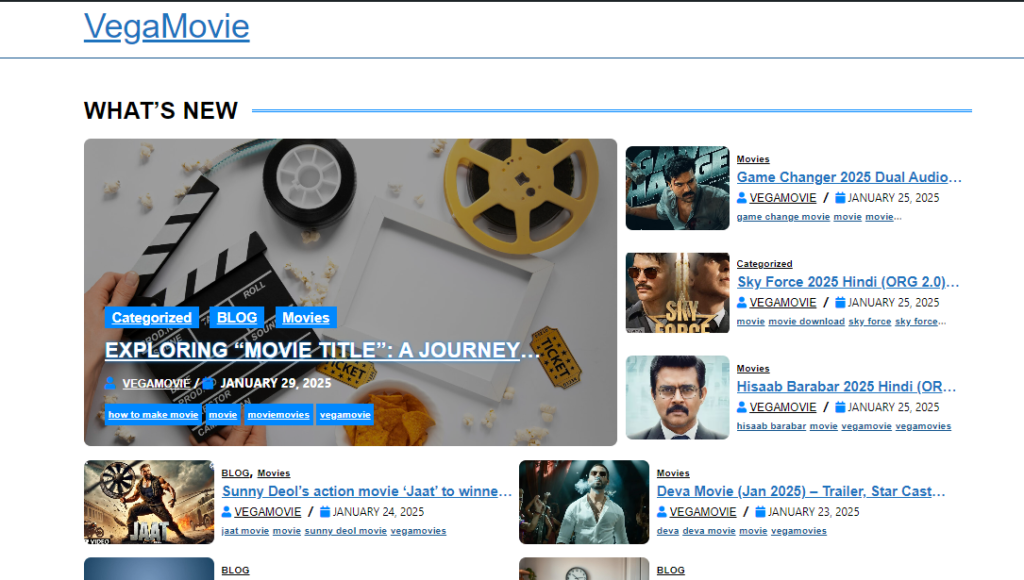Screen dimensions: 1024x580
Task: Select 'vegamovies' tag under Jaat post
Action: (x=418, y=531)
